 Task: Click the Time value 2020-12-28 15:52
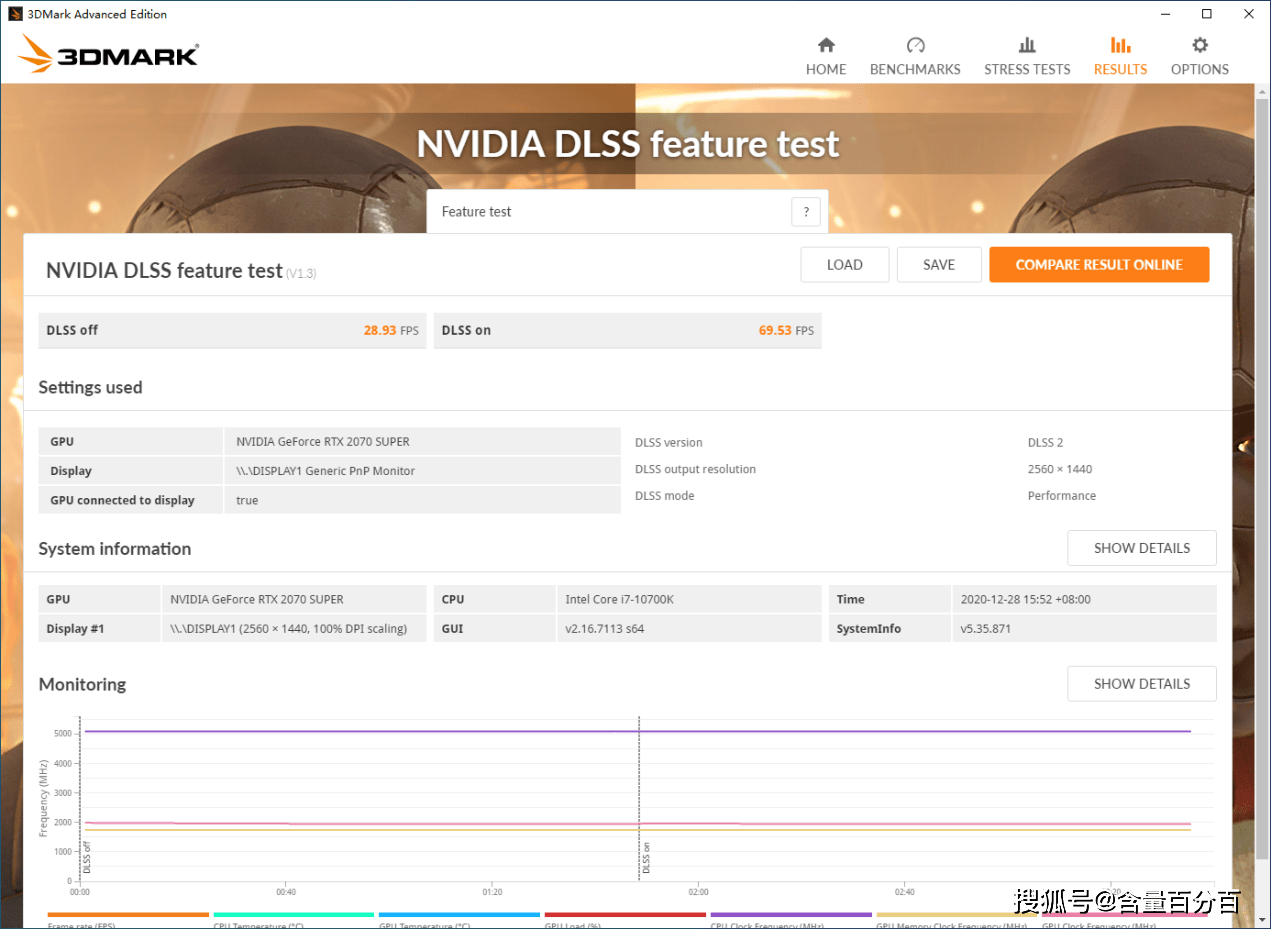click(x=1025, y=600)
